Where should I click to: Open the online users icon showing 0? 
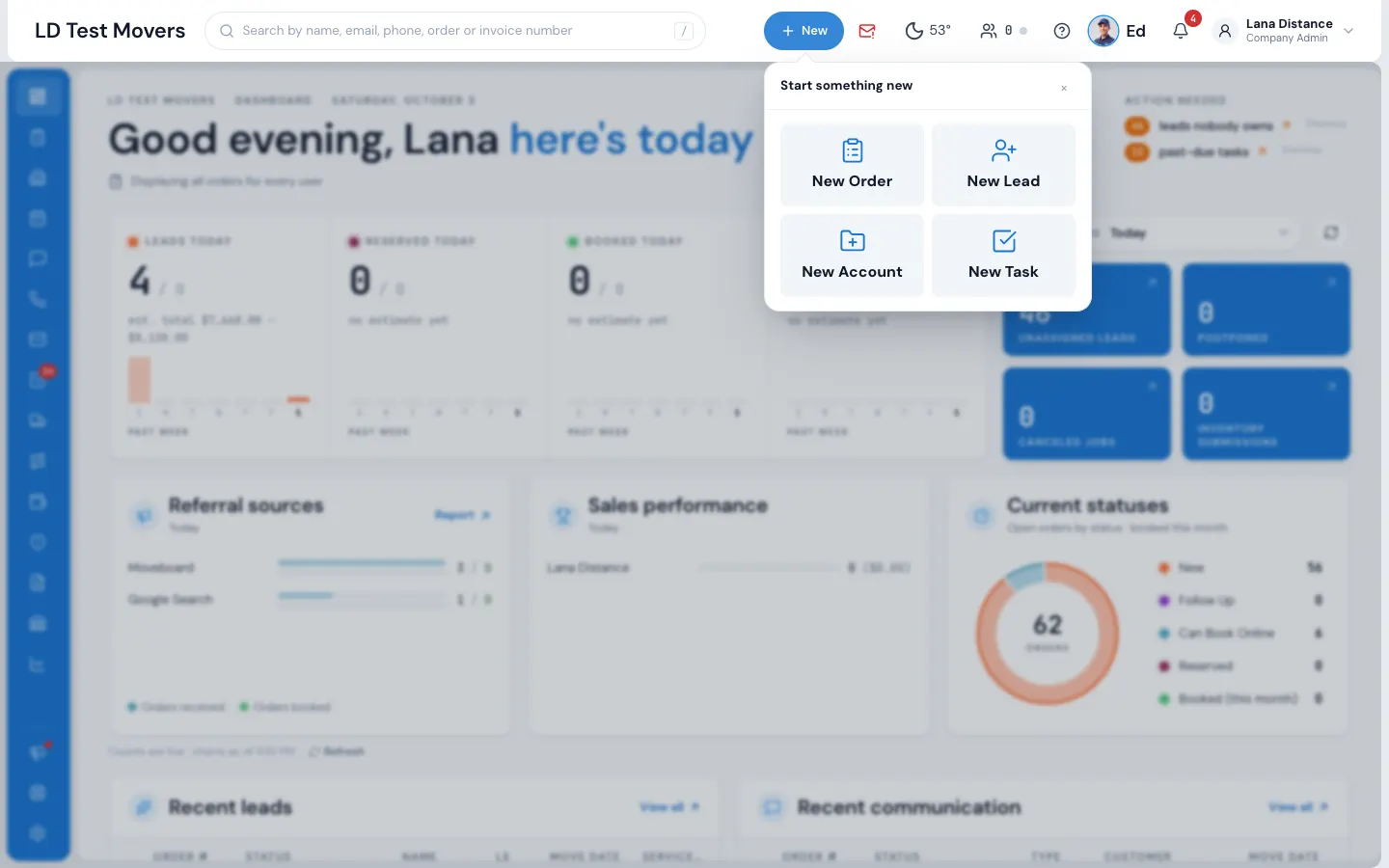coord(989,31)
